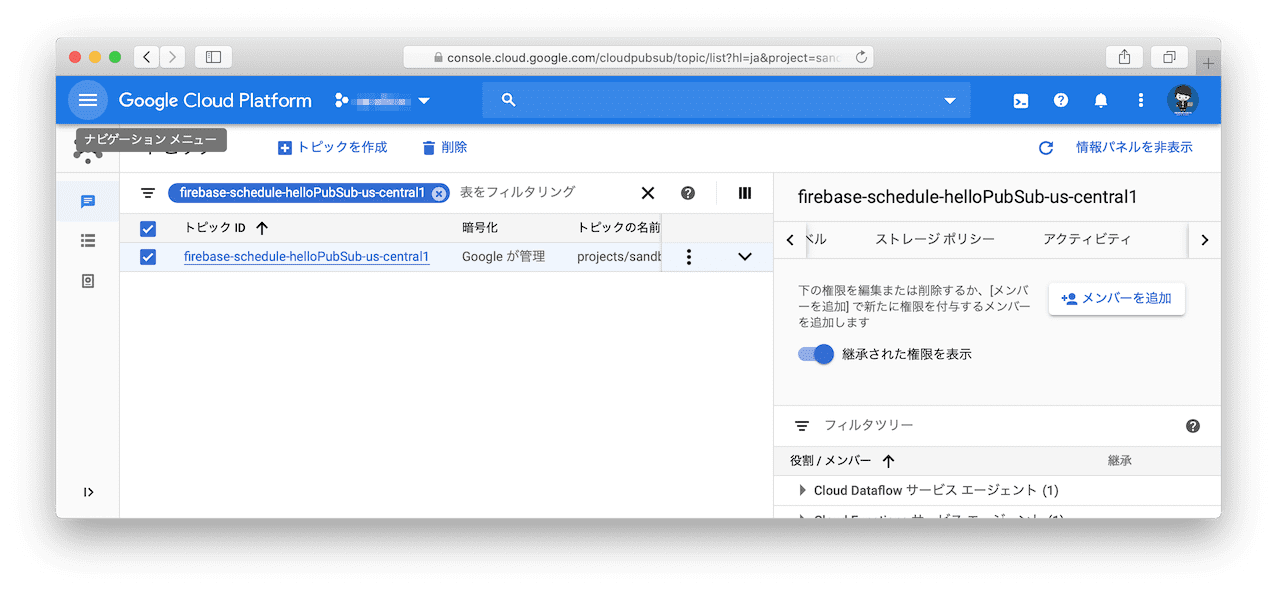Remove the firebase-schedule filter chip
This screenshot has height=592, width=1277.
[438, 194]
